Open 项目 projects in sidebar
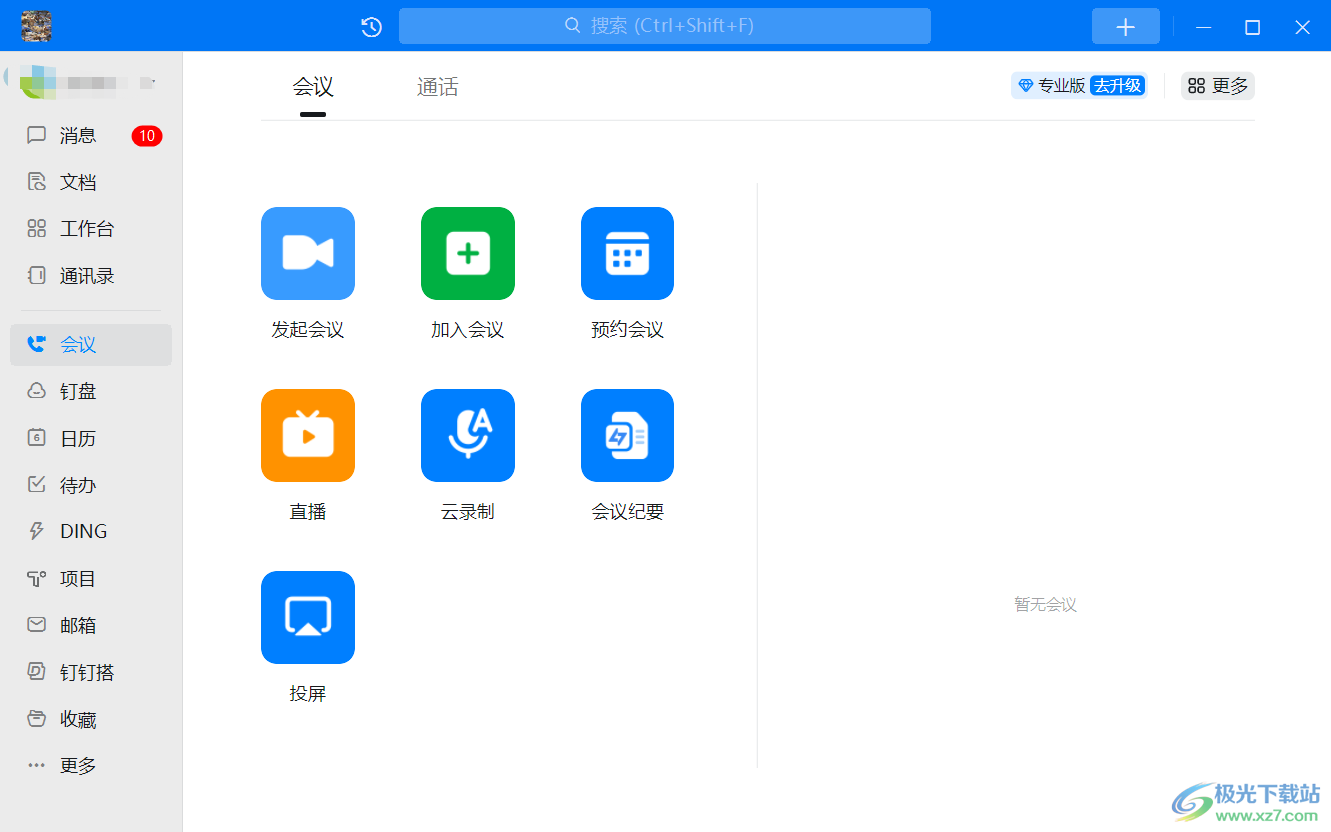Image resolution: width=1331 pixels, height=832 pixels. tap(91, 579)
